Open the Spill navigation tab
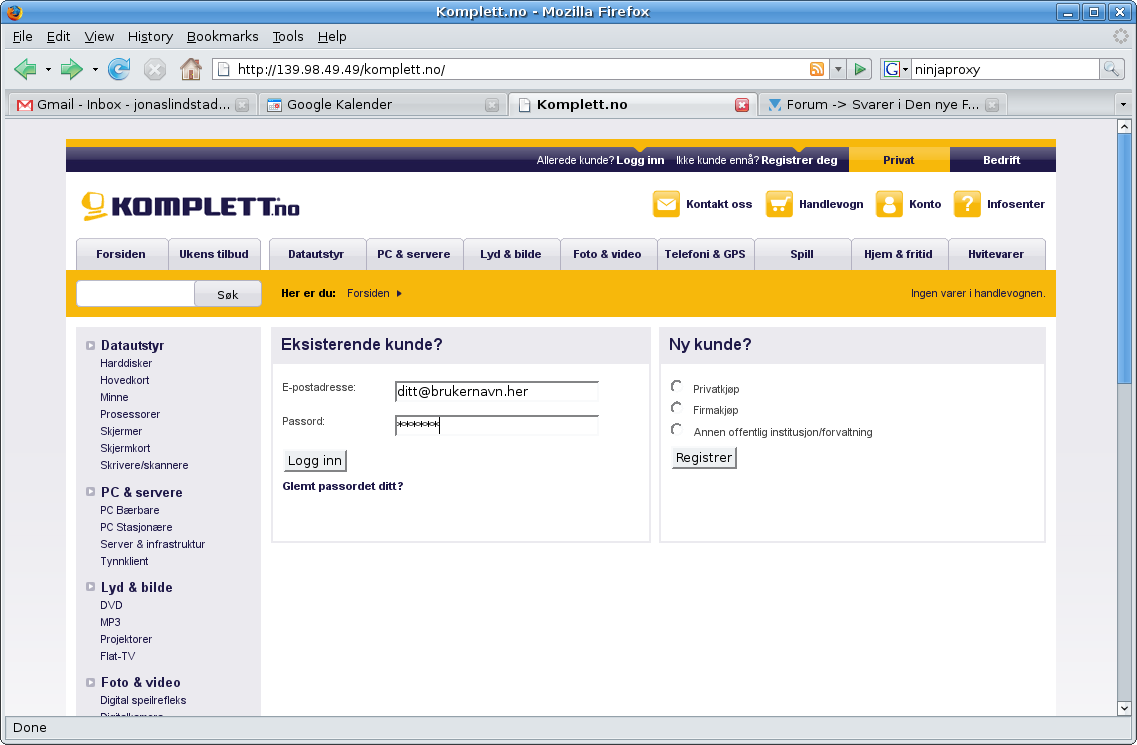1137x745 pixels. [x=802, y=254]
